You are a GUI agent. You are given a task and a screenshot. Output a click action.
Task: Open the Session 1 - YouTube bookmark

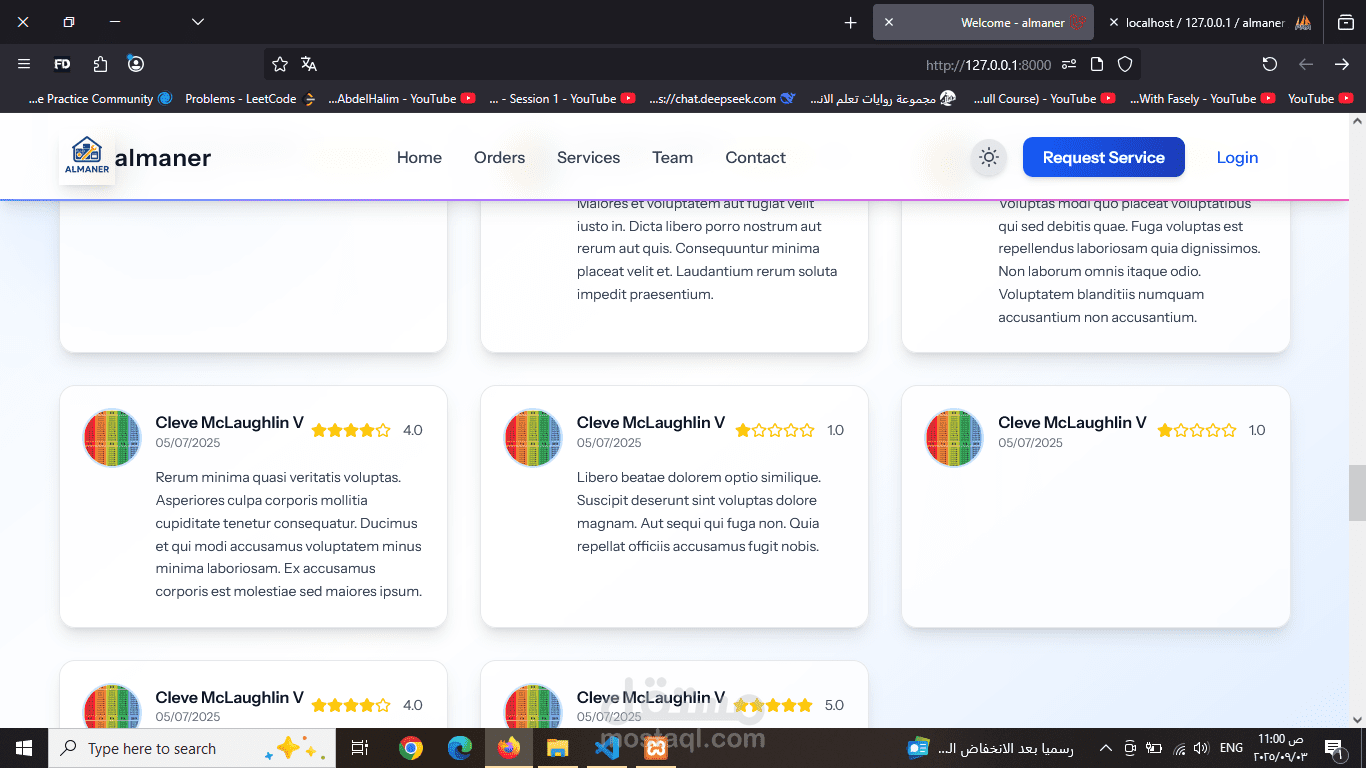(562, 99)
